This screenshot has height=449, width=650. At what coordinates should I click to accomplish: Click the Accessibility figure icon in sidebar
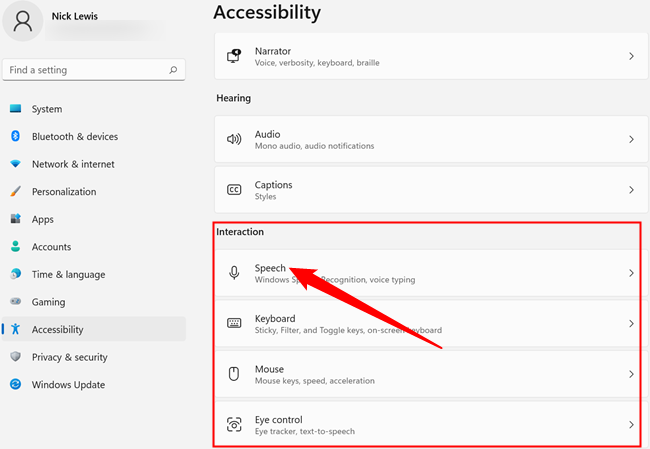click(x=15, y=329)
